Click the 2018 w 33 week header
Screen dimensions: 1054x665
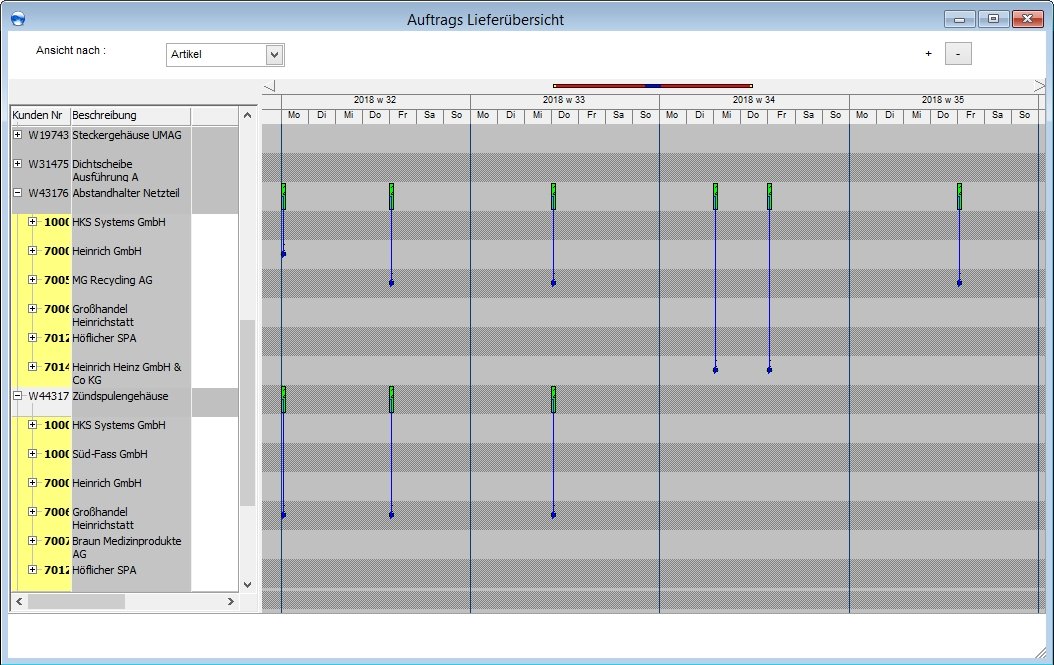tap(564, 100)
